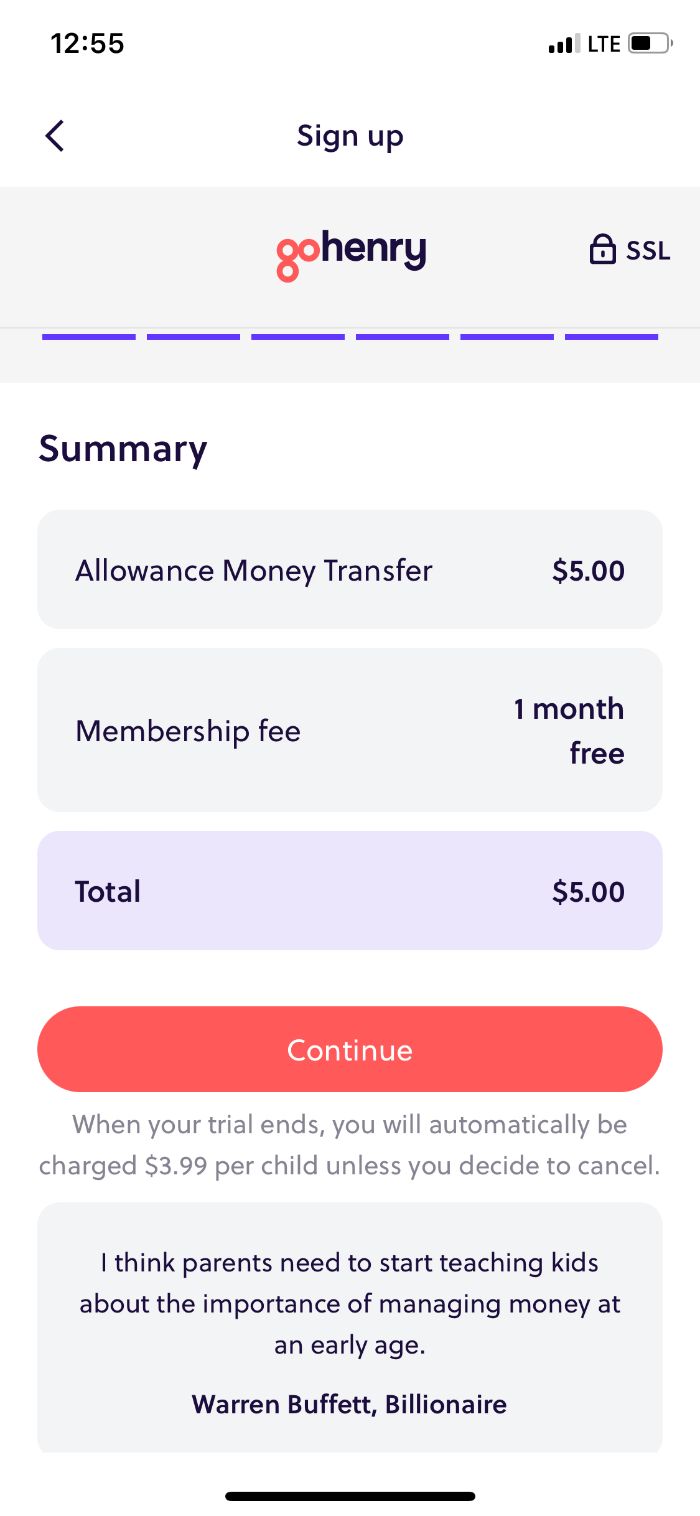Click the gohenry logo
The image size is (700, 1516).
coord(350,250)
